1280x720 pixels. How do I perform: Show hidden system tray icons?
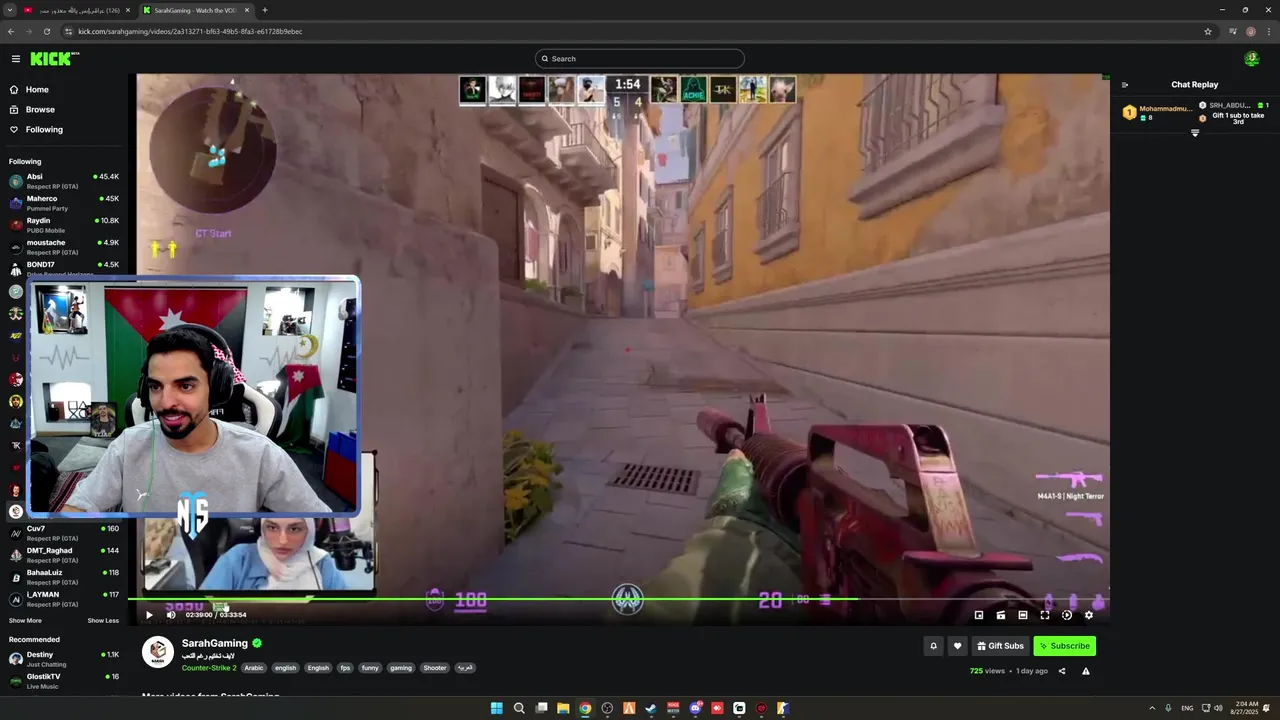pos(1151,708)
